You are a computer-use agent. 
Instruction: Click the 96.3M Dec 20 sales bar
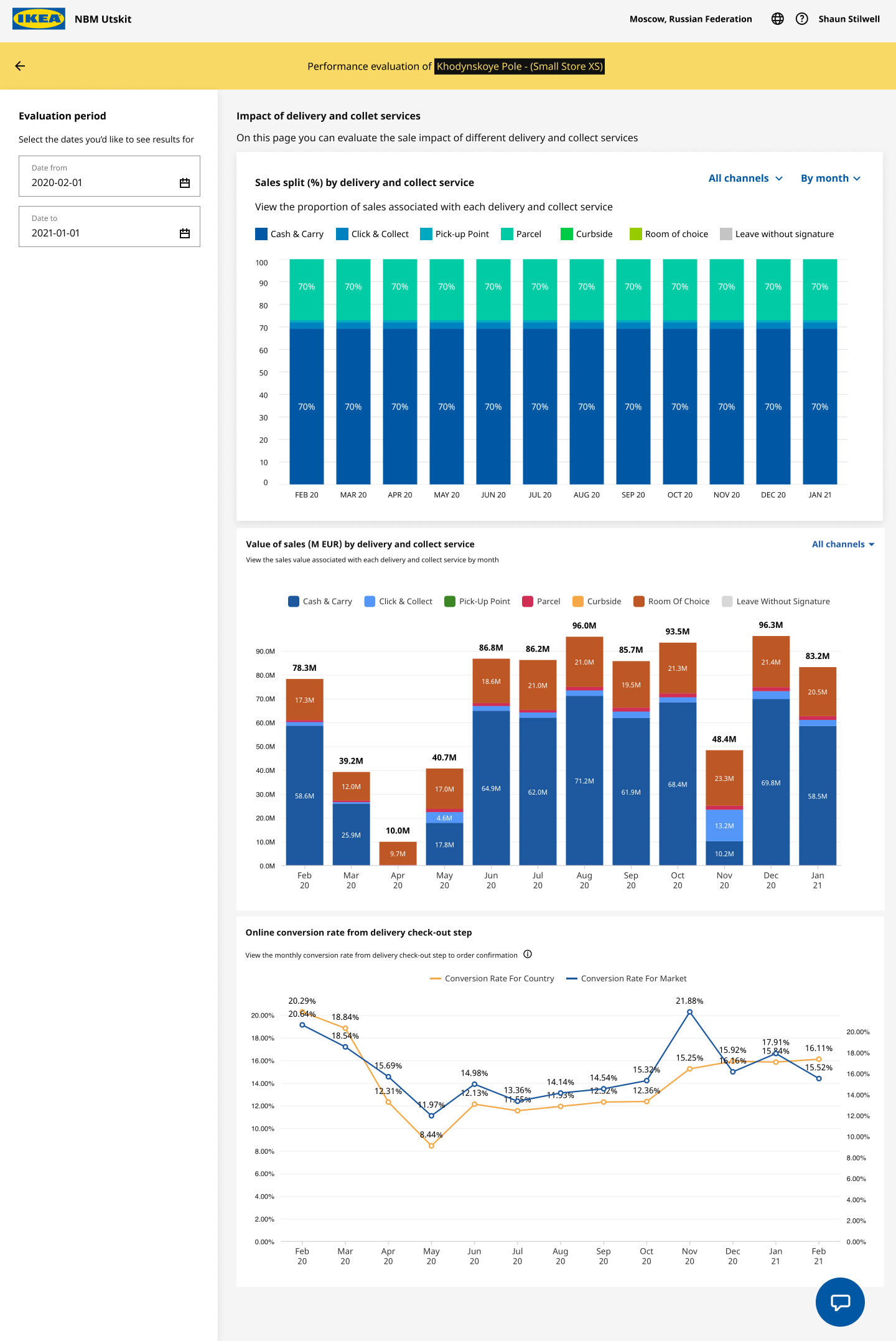(771, 750)
